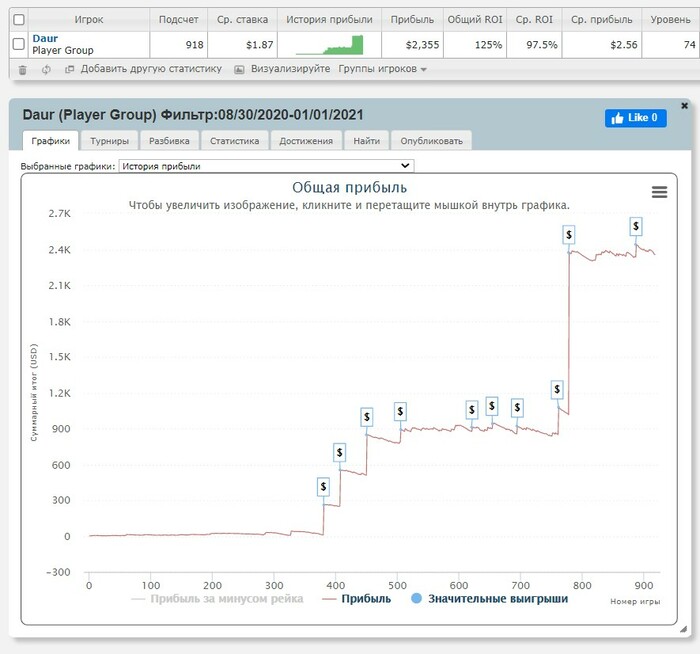Click the resize handle at panel corner
The width and height of the screenshot is (700, 654).
(x=683, y=629)
